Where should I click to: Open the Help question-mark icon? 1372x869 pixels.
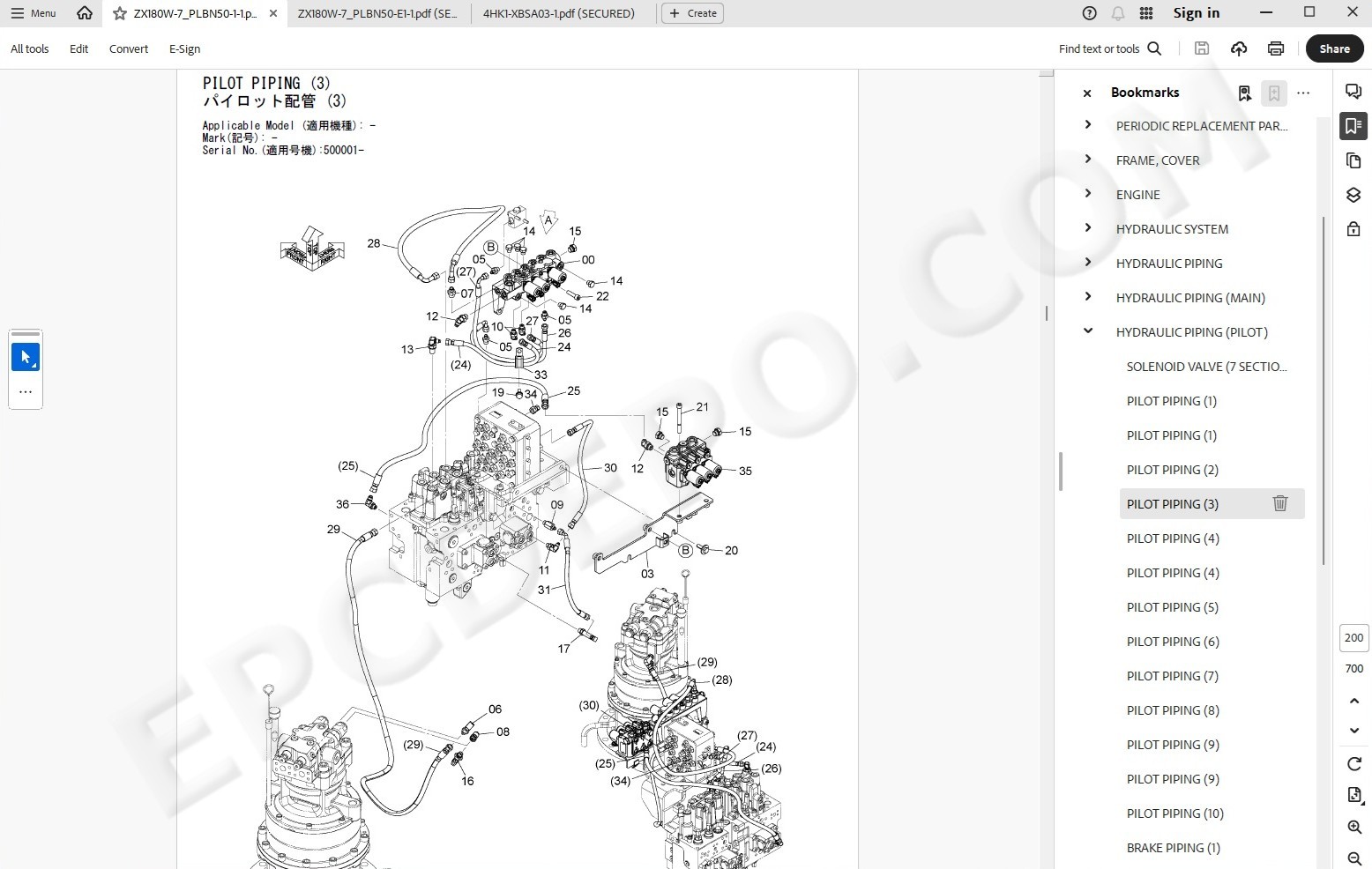[x=1090, y=13]
